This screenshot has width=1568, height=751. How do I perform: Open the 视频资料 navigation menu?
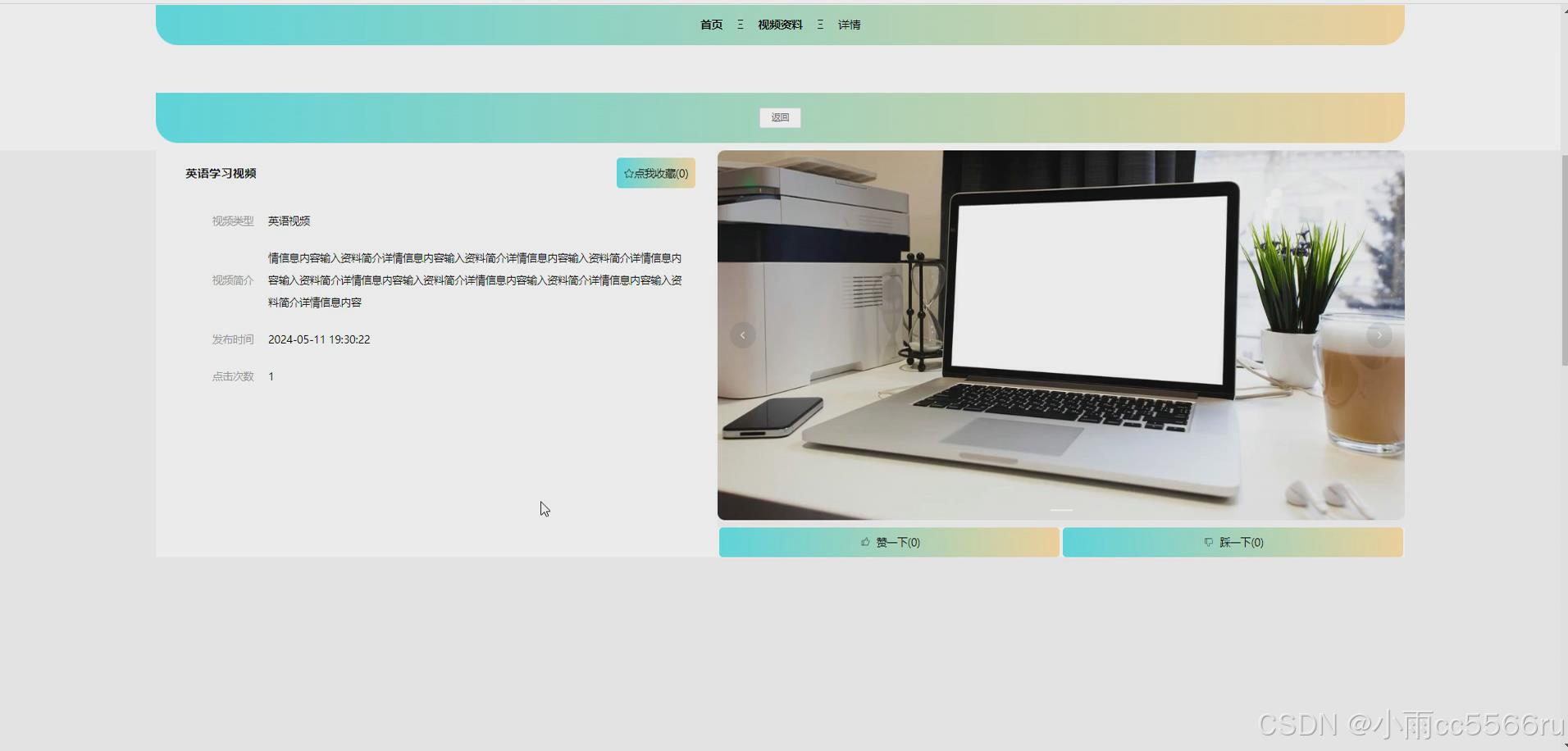779,25
